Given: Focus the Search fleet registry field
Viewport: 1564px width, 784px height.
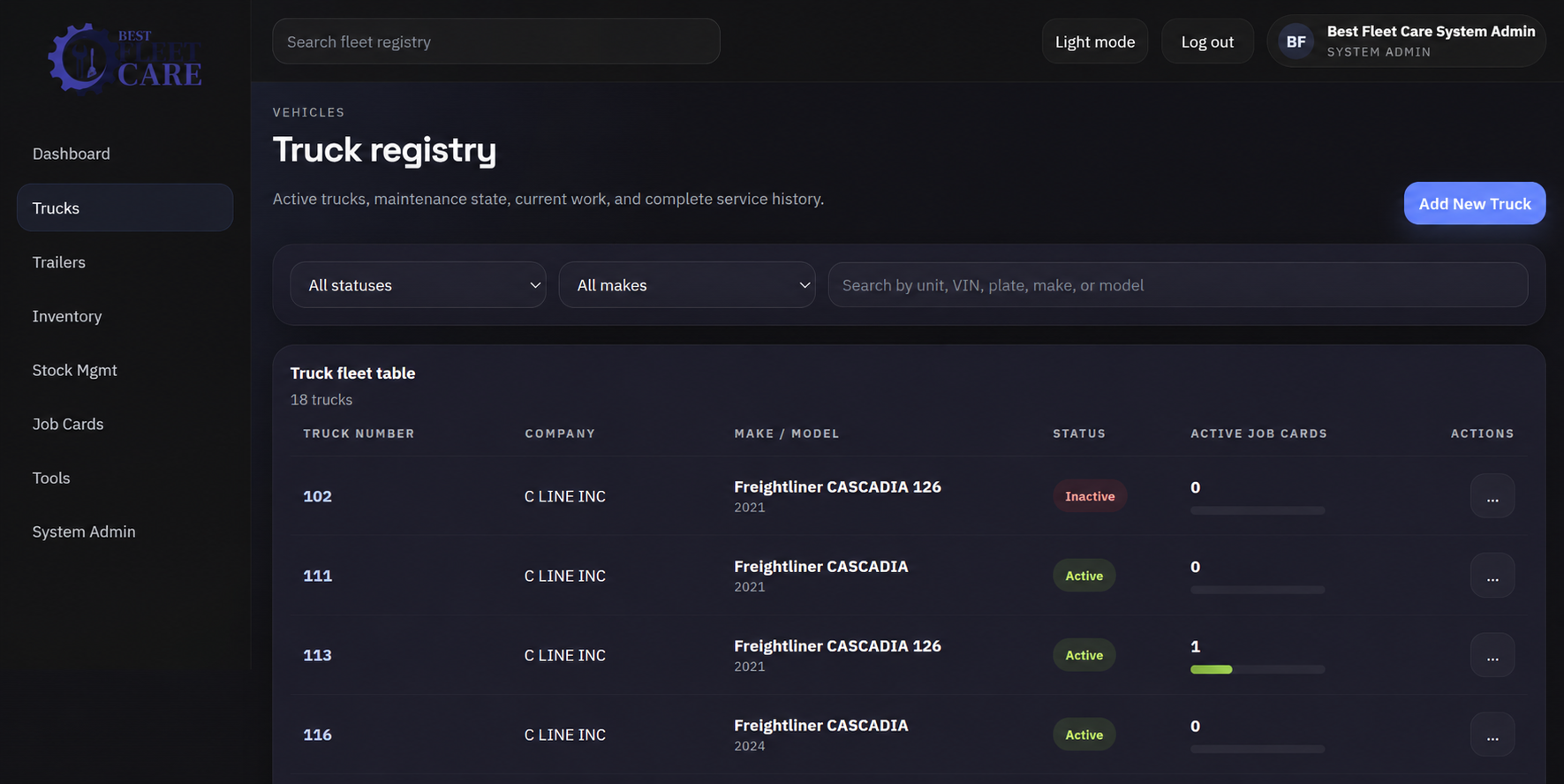Looking at the screenshot, I should pyautogui.click(x=496, y=41).
